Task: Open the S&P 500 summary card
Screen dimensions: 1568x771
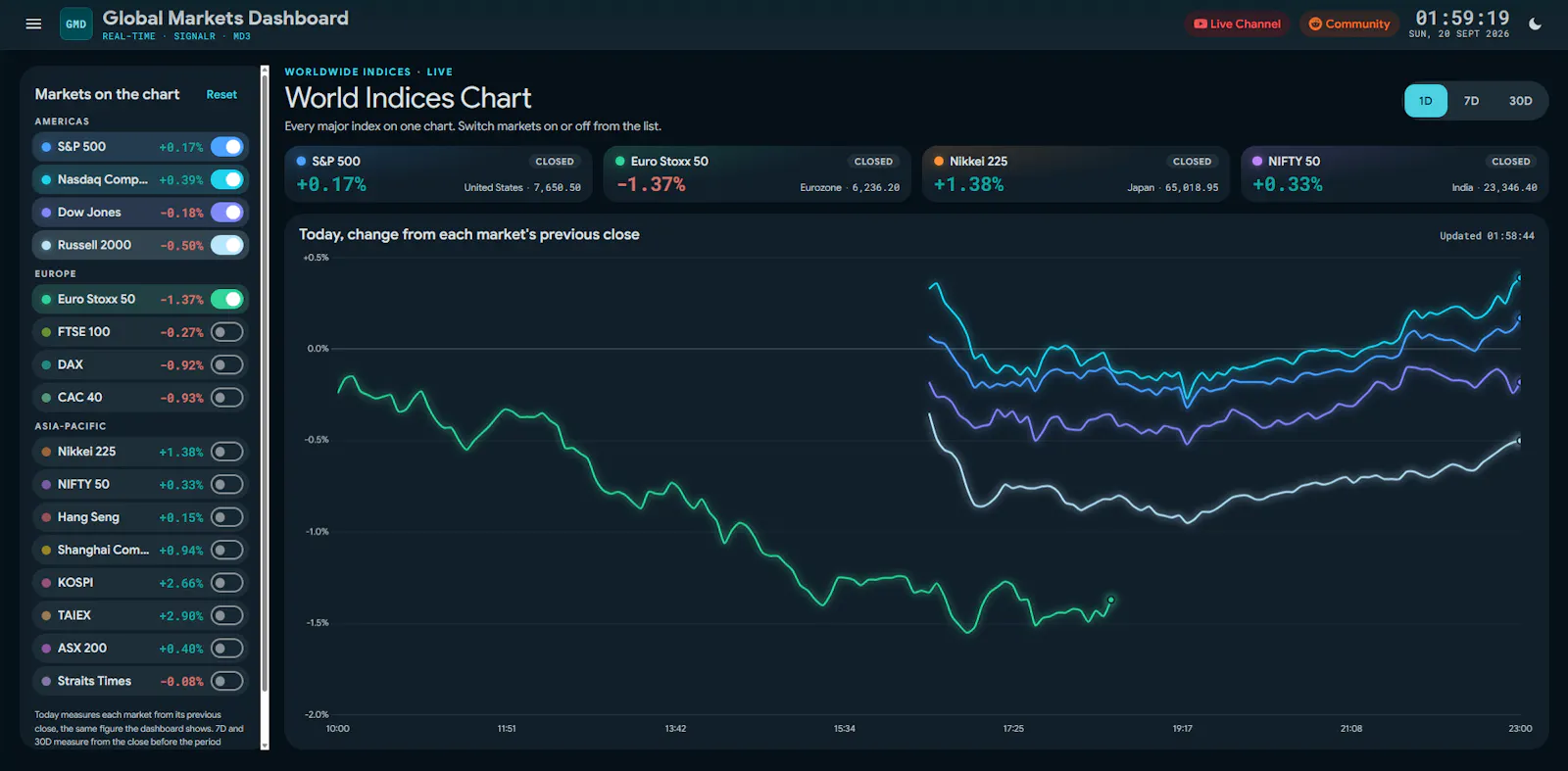Action: pos(438,174)
